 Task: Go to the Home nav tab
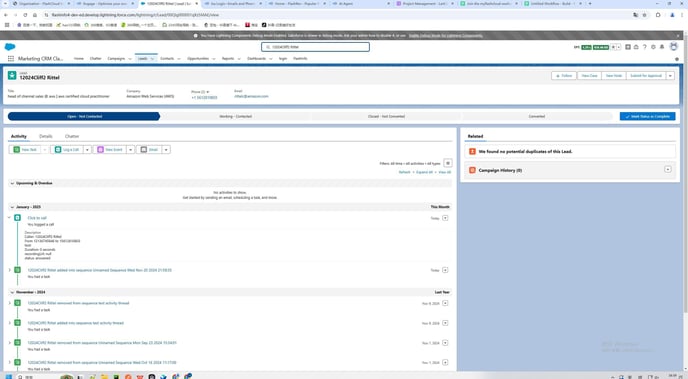click(x=79, y=58)
